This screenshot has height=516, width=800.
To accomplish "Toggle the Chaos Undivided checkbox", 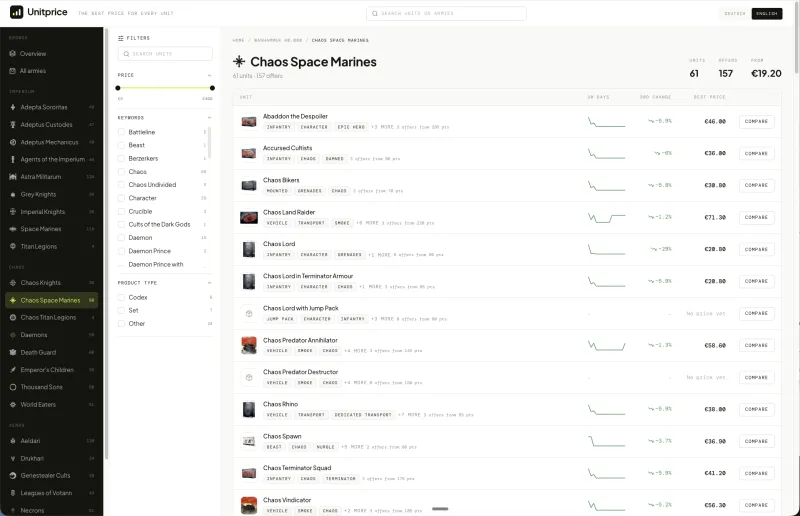I will tap(121, 185).
